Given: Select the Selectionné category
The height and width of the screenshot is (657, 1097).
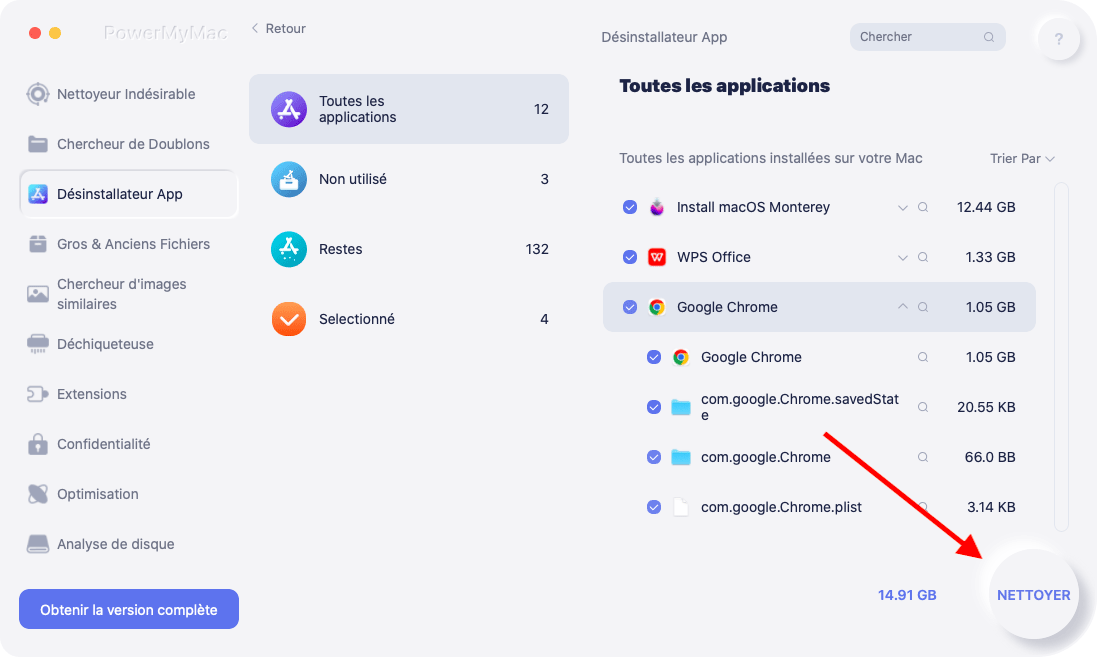Looking at the screenshot, I should pyautogui.click(x=409, y=319).
